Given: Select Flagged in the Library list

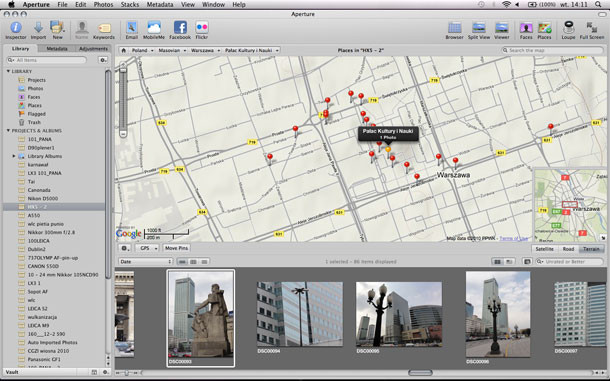Looking at the screenshot, I should [36, 114].
